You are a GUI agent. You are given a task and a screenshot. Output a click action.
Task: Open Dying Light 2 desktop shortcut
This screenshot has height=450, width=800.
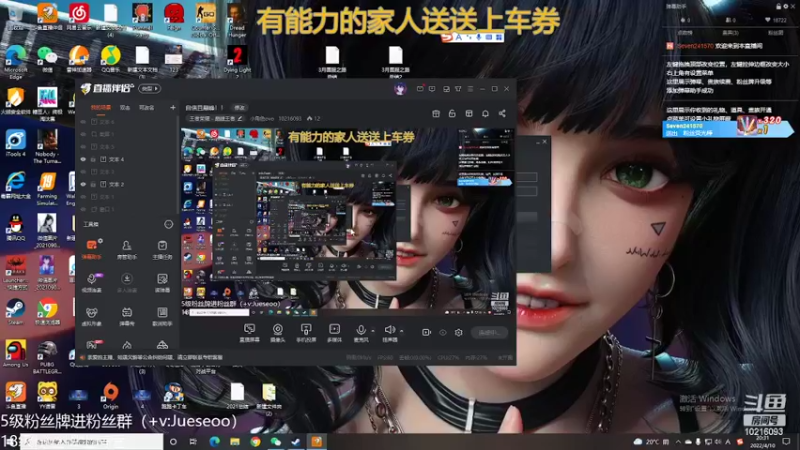(x=237, y=60)
